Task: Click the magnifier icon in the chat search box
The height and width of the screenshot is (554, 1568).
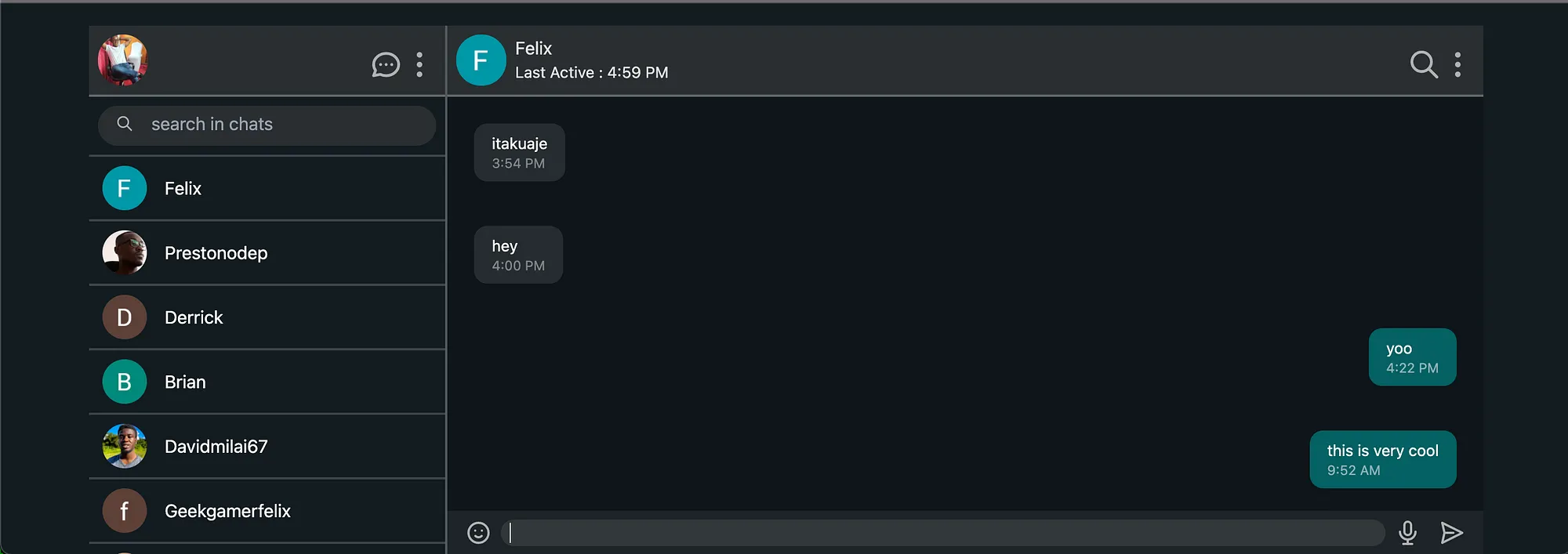Action: tap(125, 124)
